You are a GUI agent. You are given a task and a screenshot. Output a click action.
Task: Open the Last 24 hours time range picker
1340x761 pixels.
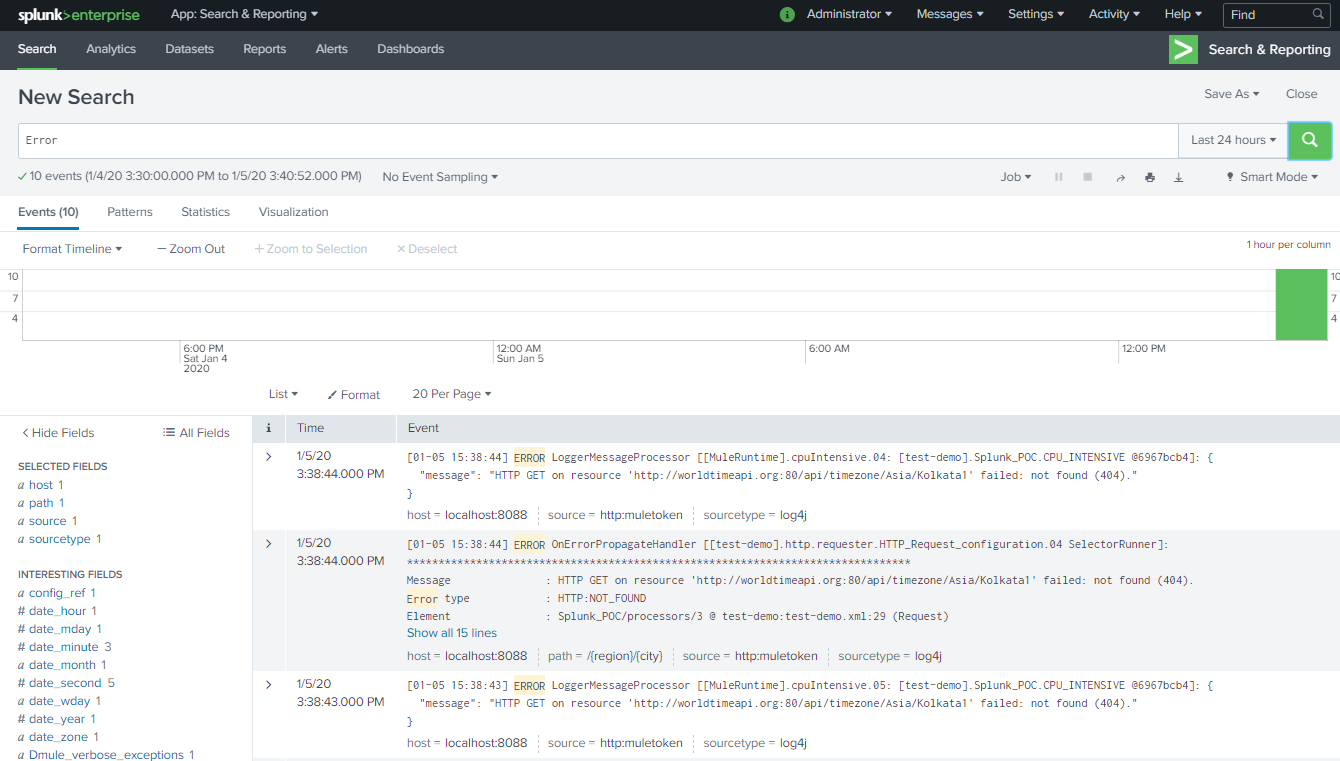point(1233,141)
